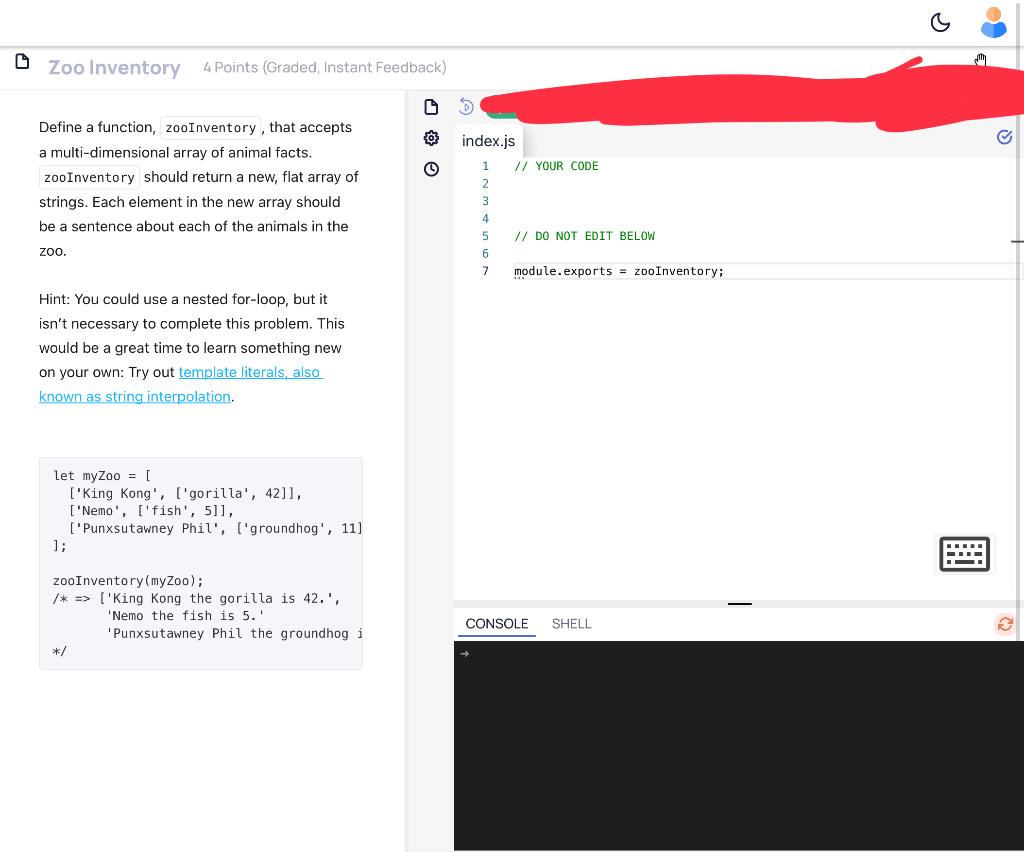View submission history via clock icon
Screen dimensions: 1024x852
(x=431, y=169)
